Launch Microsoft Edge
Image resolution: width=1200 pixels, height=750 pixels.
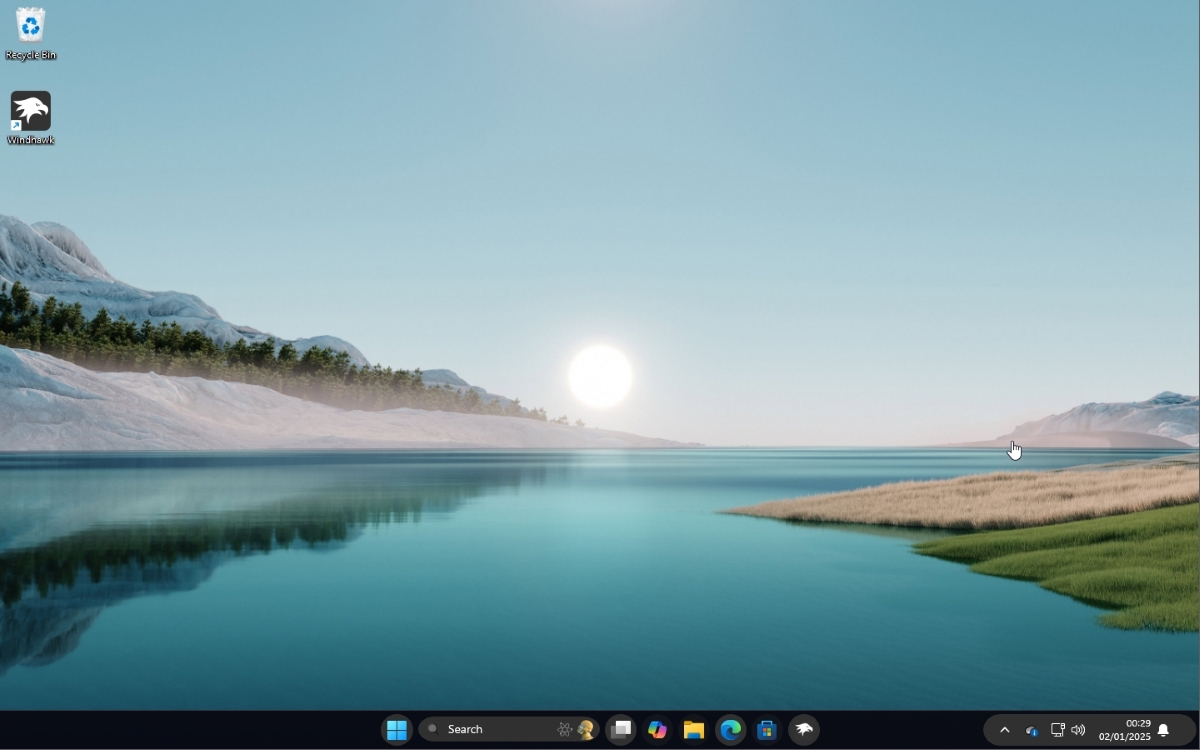pyautogui.click(x=730, y=729)
